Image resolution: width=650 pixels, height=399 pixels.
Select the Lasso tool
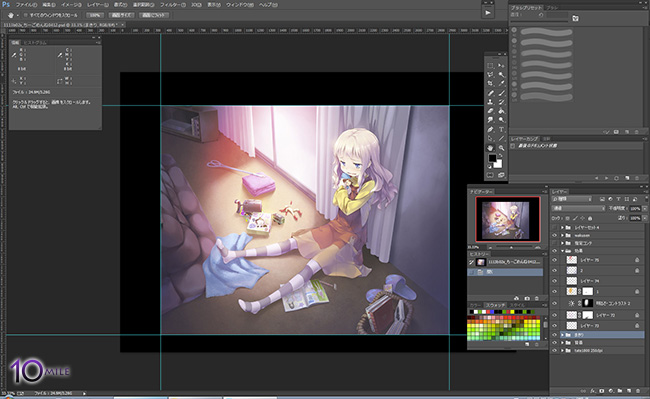point(490,75)
